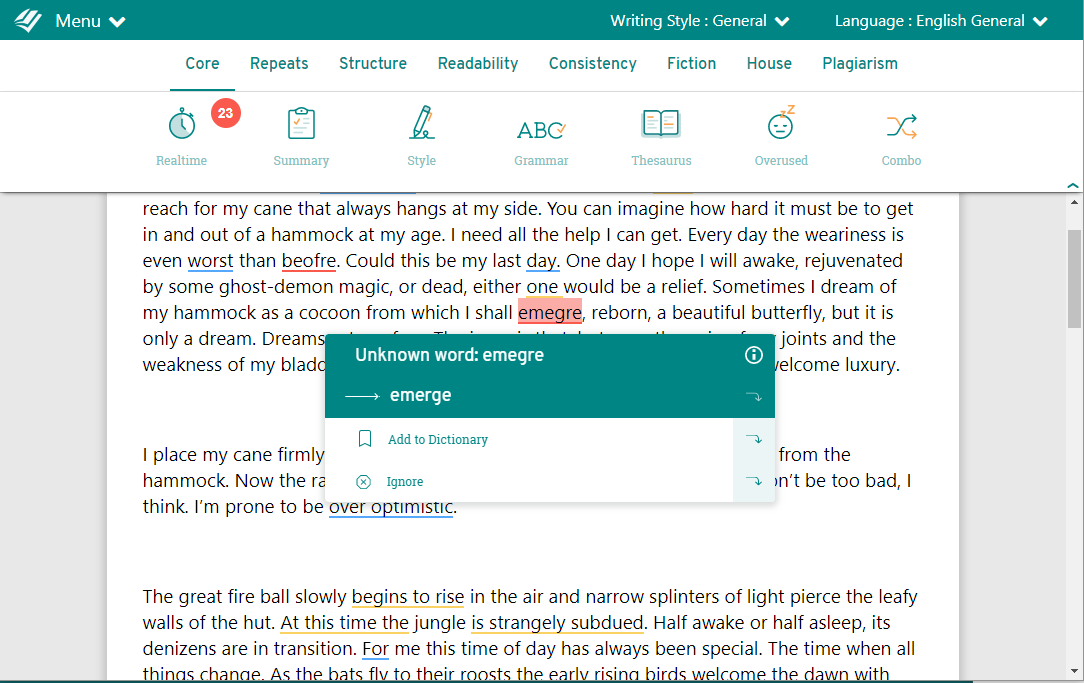The width and height of the screenshot is (1084, 683).
Task: Open the Plagiarism tab
Action: [x=860, y=63]
